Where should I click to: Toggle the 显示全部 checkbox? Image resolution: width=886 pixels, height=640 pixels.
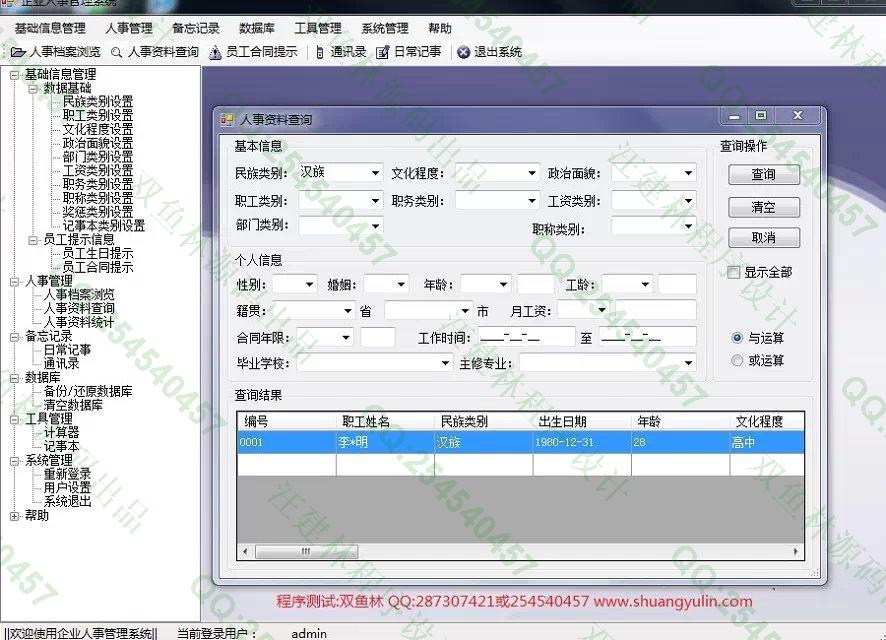pos(733,273)
